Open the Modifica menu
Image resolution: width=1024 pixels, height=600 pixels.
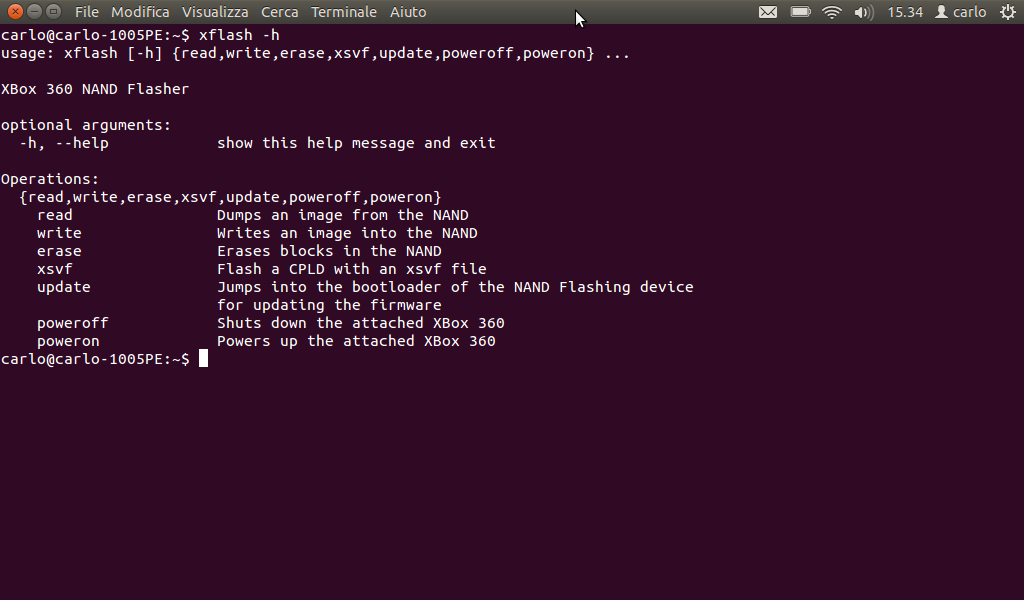[x=140, y=12]
